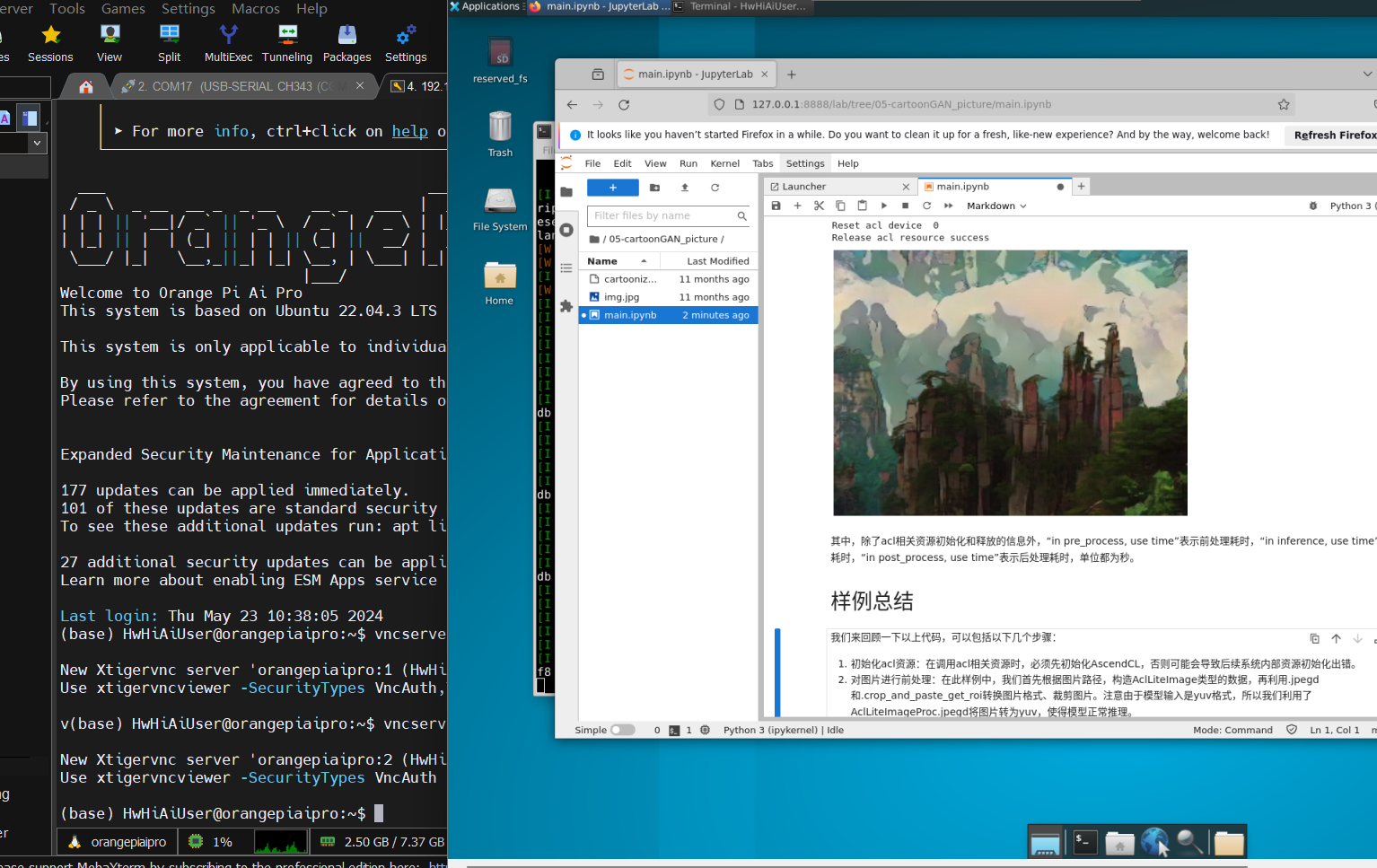Reload the page in Firefox
This screenshot has width=1377, height=868.
pos(624,104)
